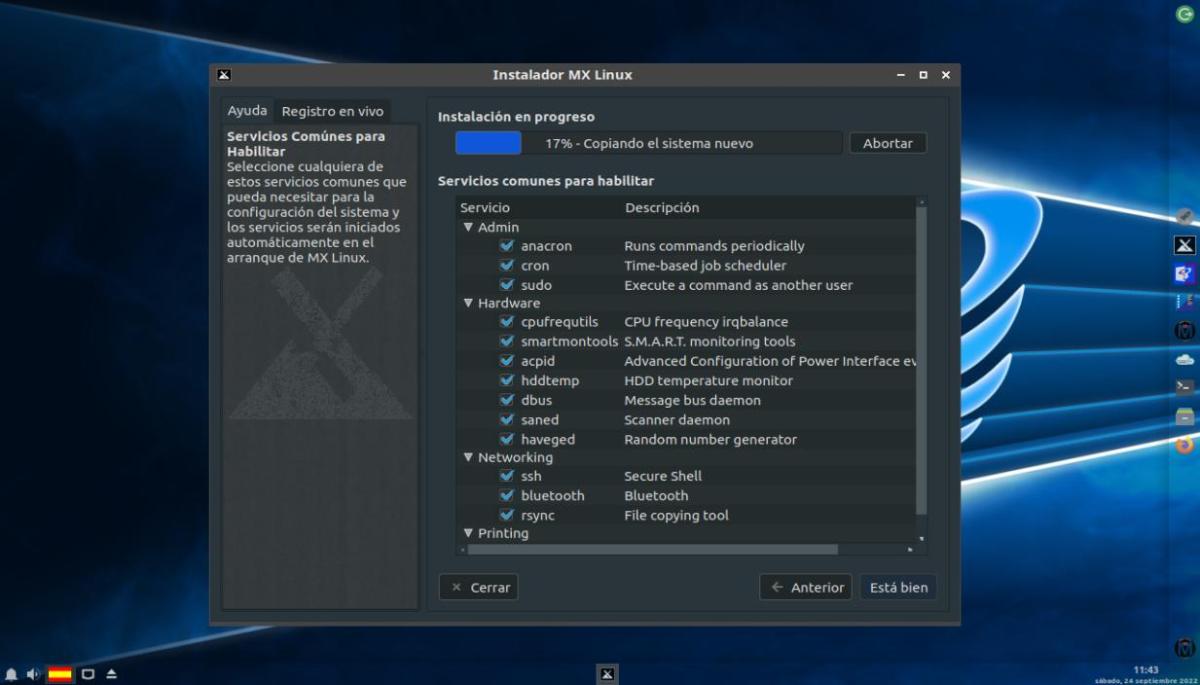Image resolution: width=1200 pixels, height=685 pixels.
Task: Uncheck the anacron service checkbox
Action: click(507, 246)
